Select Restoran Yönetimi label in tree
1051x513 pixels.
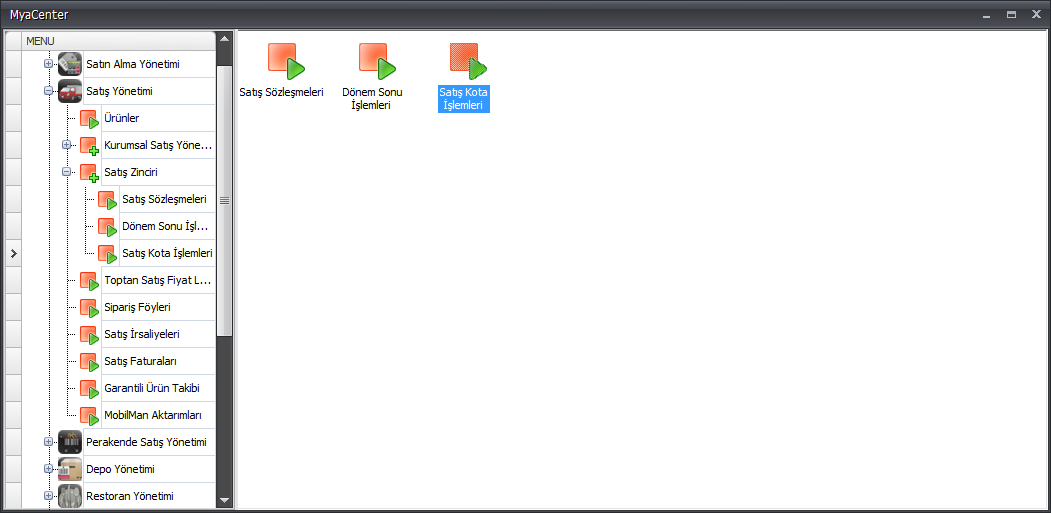pyautogui.click(x=130, y=496)
